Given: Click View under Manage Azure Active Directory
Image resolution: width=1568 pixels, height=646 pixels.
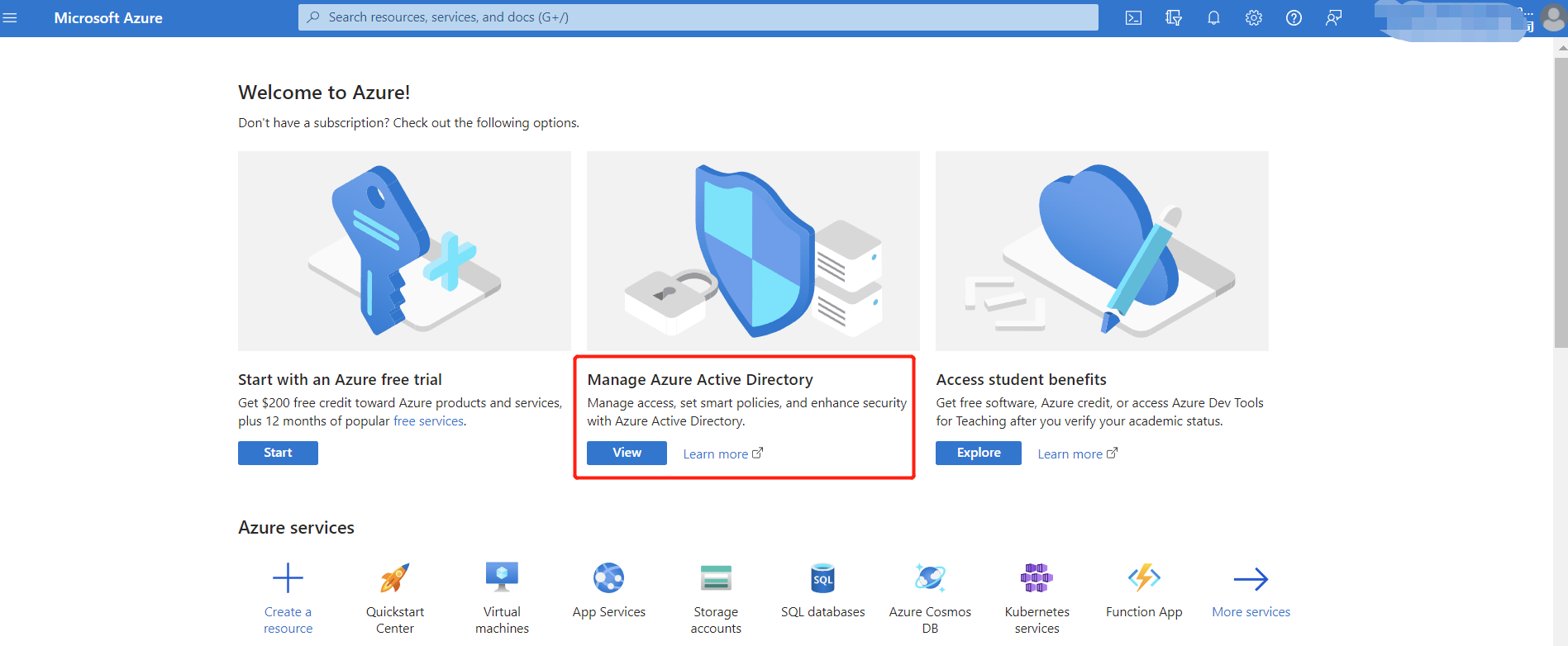Looking at the screenshot, I should pos(627,453).
